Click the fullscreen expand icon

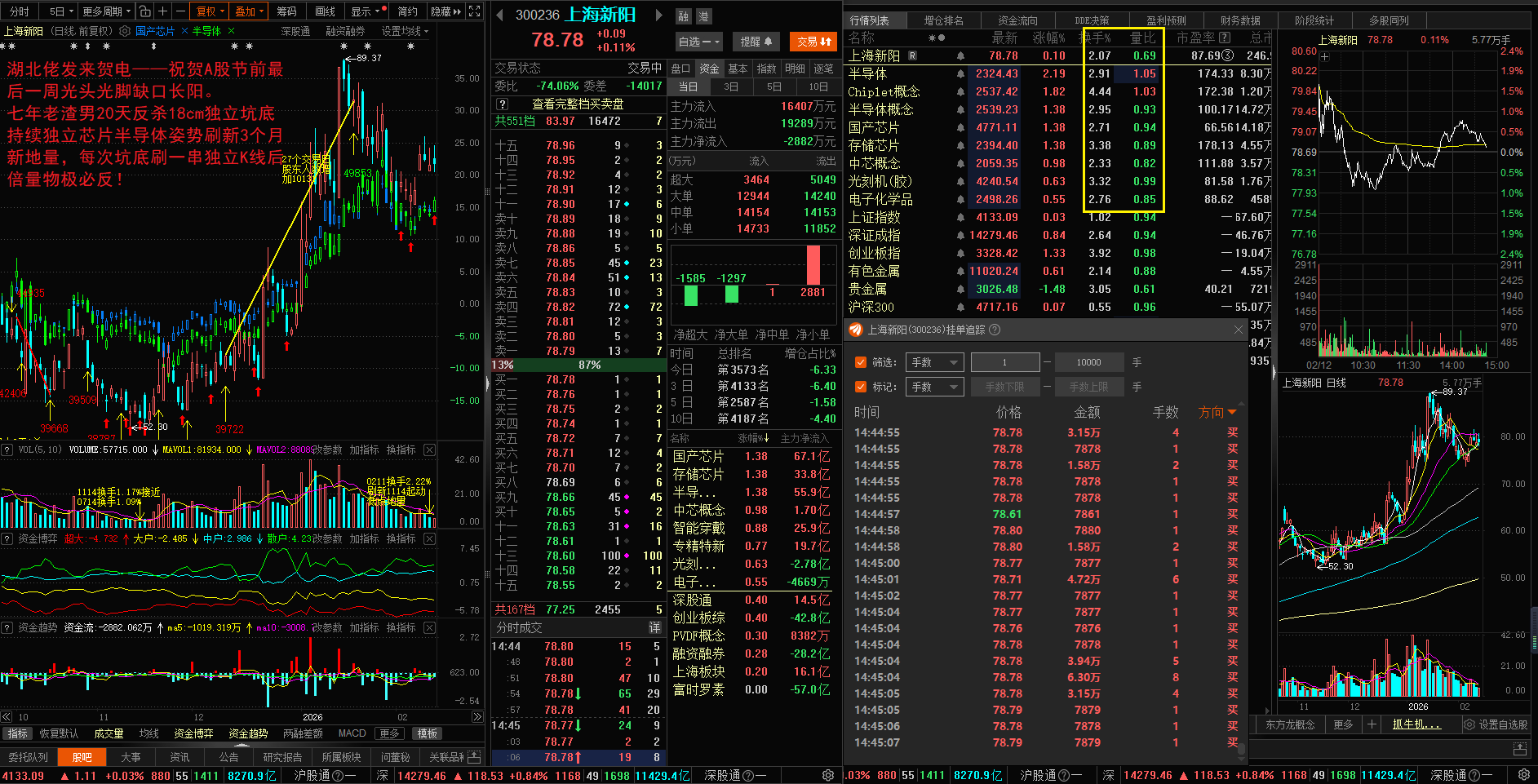(x=474, y=11)
